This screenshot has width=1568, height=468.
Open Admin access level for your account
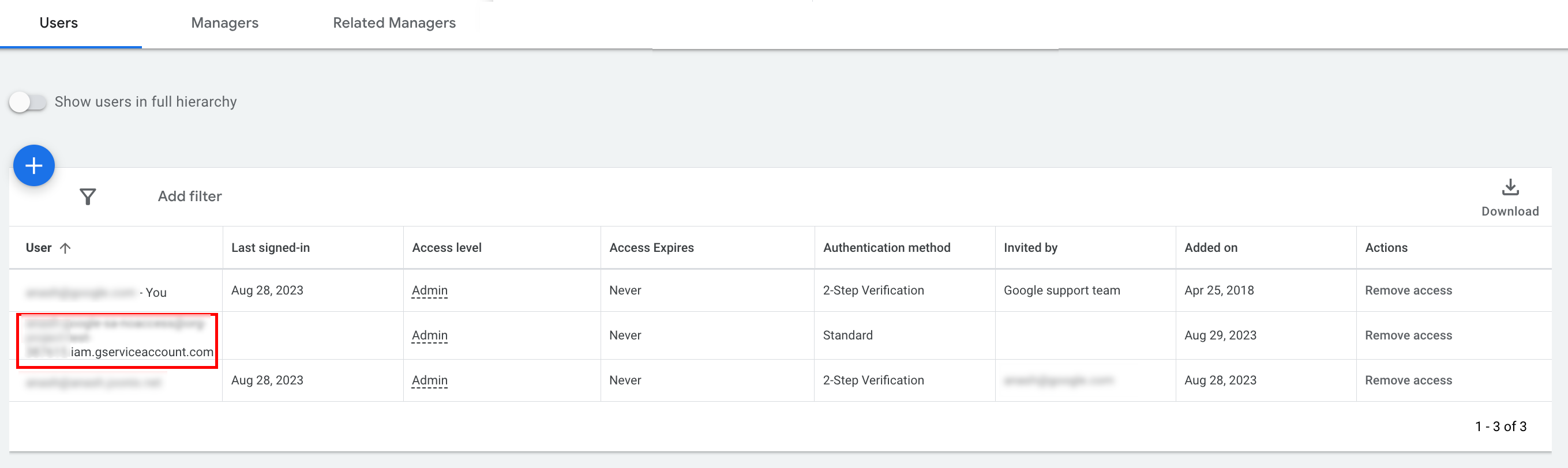pos(429,290)
